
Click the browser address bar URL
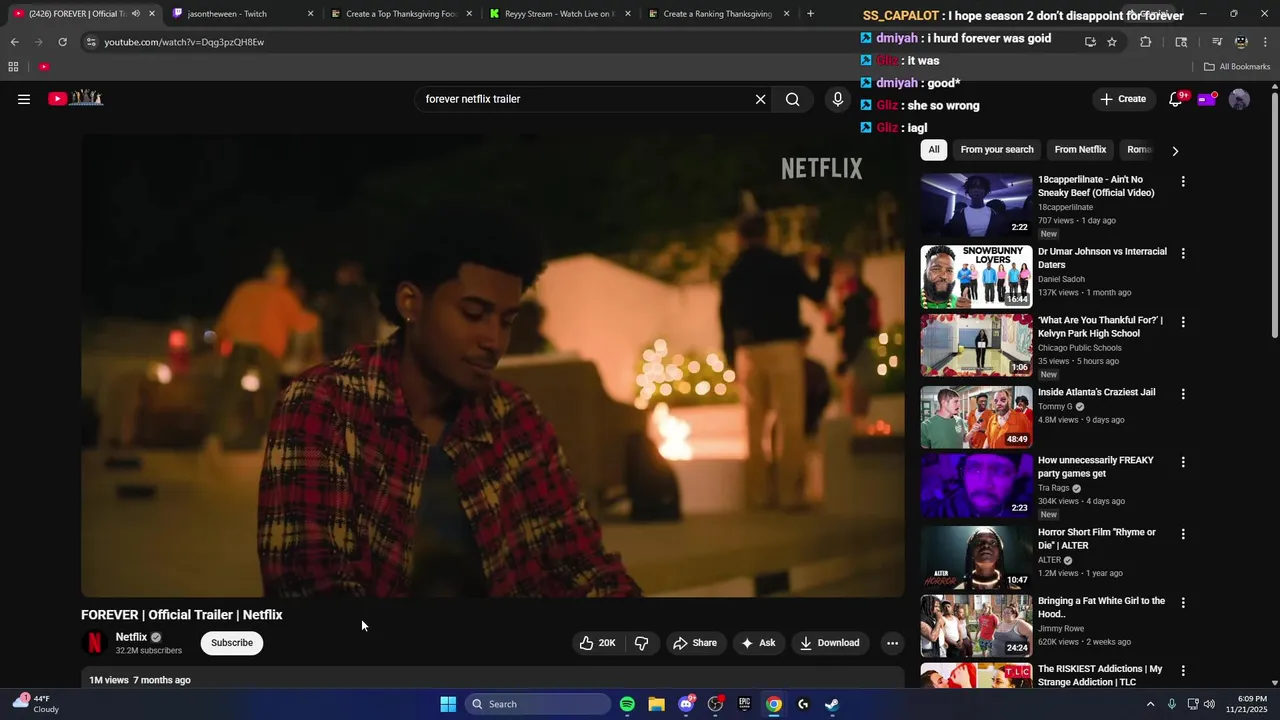184,42
